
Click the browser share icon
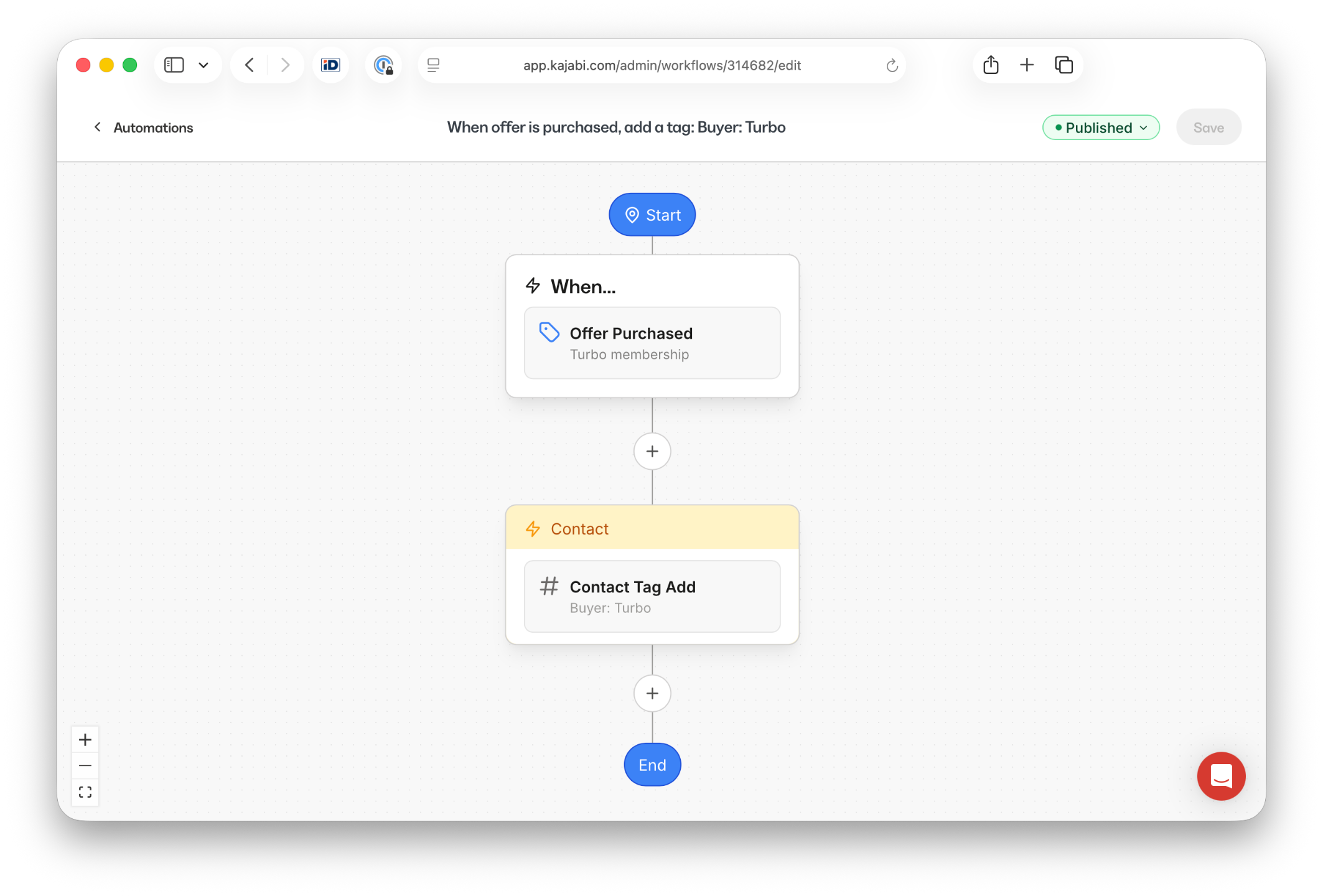tap(991, 65)
